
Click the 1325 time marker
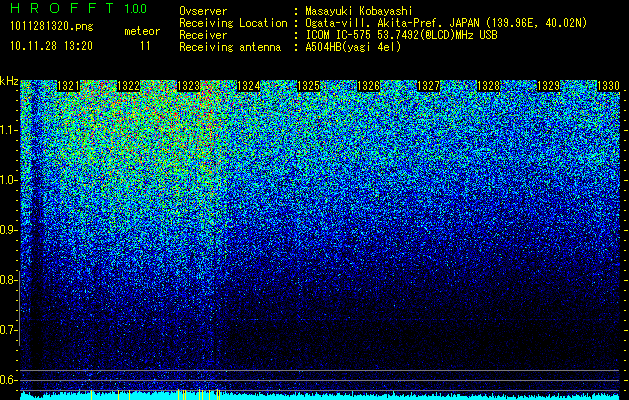[x=308, y=86]
